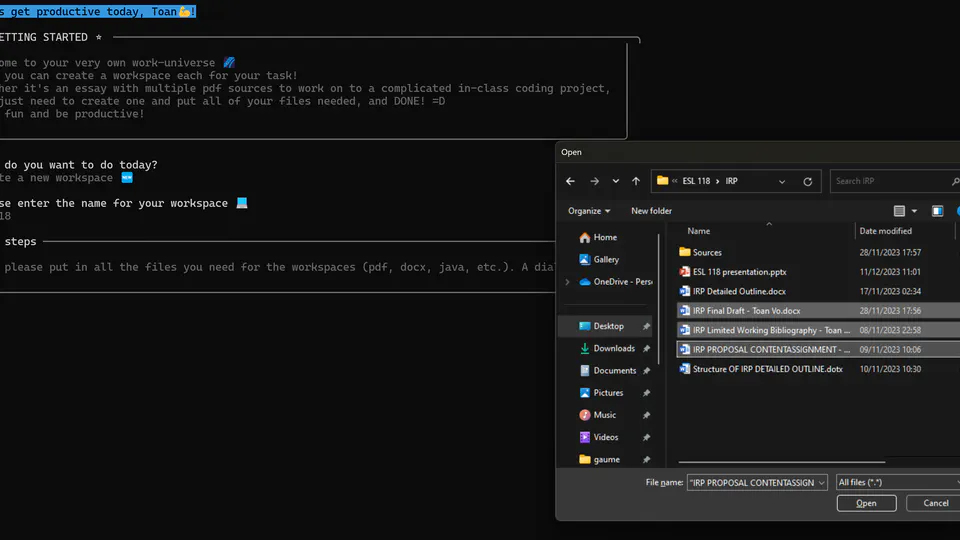
Task: Go up one folder level
Action: click(x=636, y=181)
